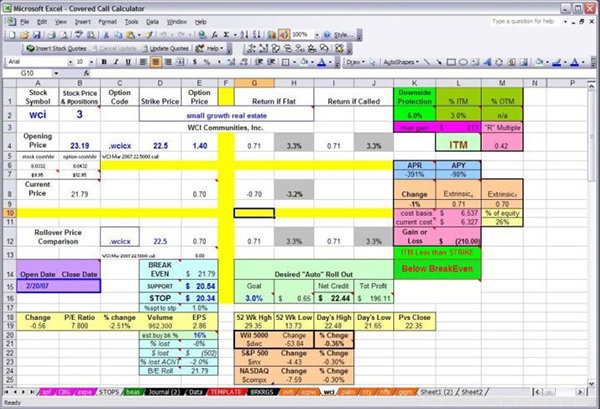This screenshot has height=409, width=600.
Task: Click the Copy icon
Action: tap(118, 35)
